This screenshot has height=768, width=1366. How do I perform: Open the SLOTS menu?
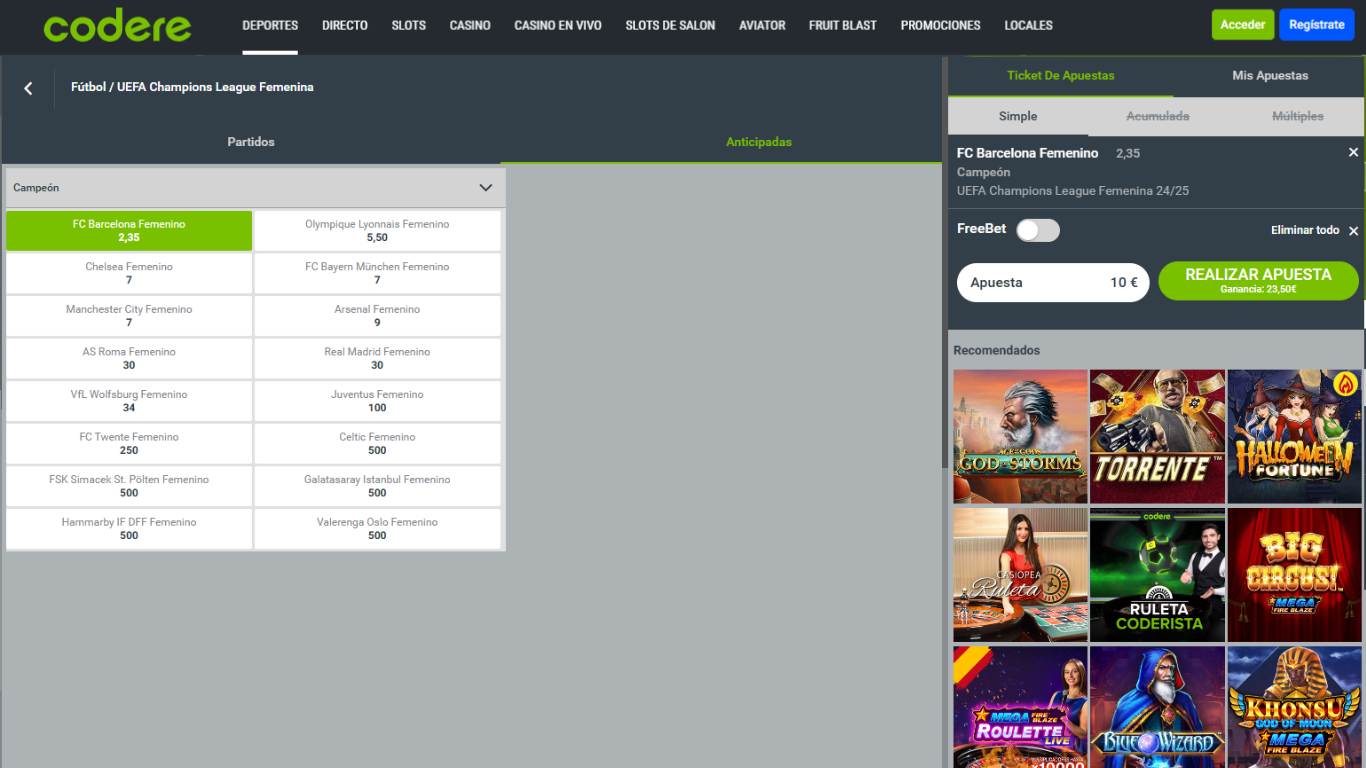point(409,25)
